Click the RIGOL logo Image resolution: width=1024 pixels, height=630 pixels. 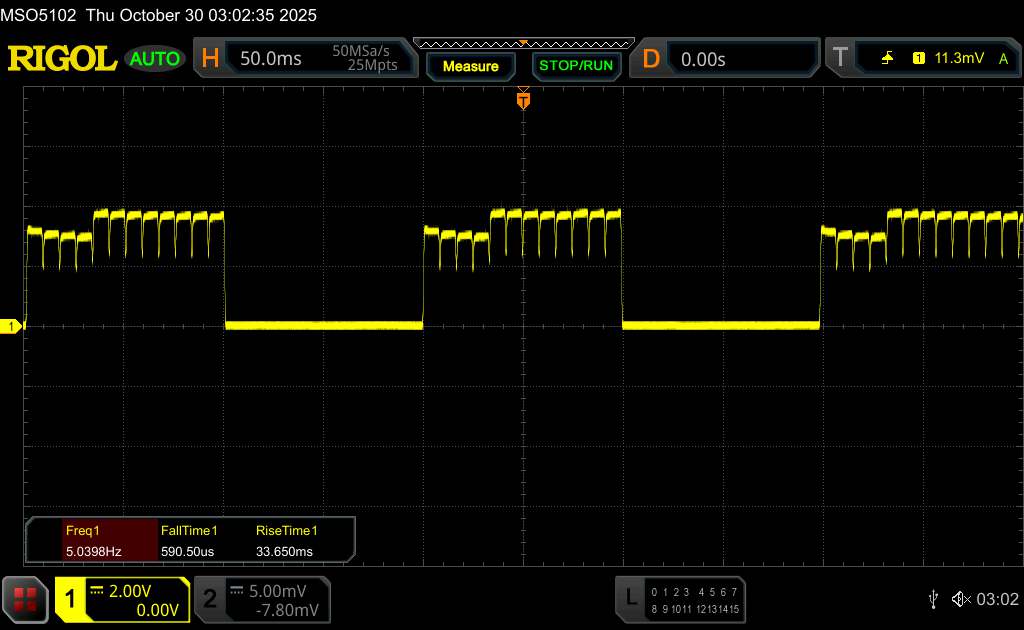pyautogui.click(x=62, y=59)
